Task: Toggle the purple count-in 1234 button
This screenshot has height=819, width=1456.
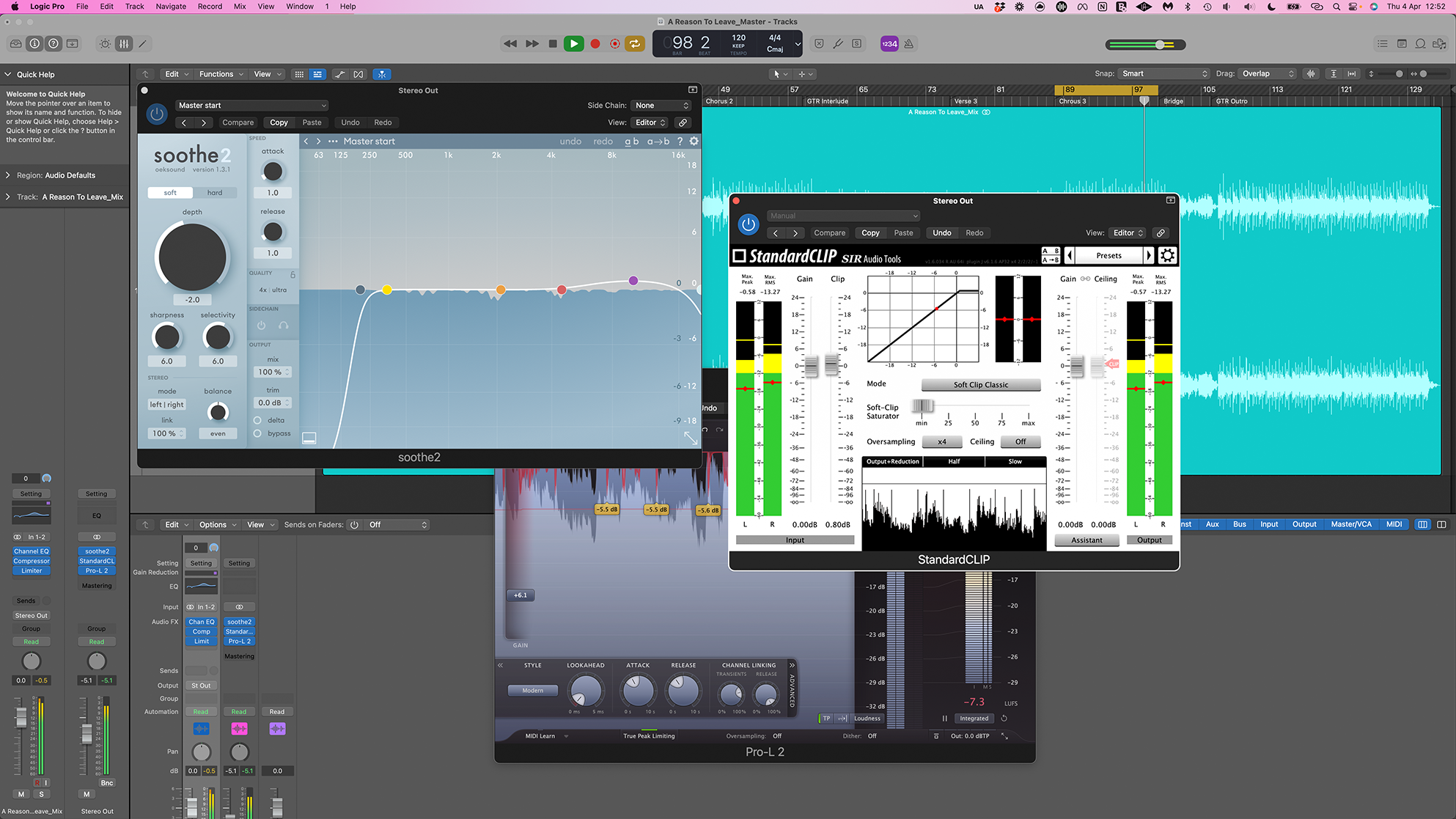Action: point(889,44)
